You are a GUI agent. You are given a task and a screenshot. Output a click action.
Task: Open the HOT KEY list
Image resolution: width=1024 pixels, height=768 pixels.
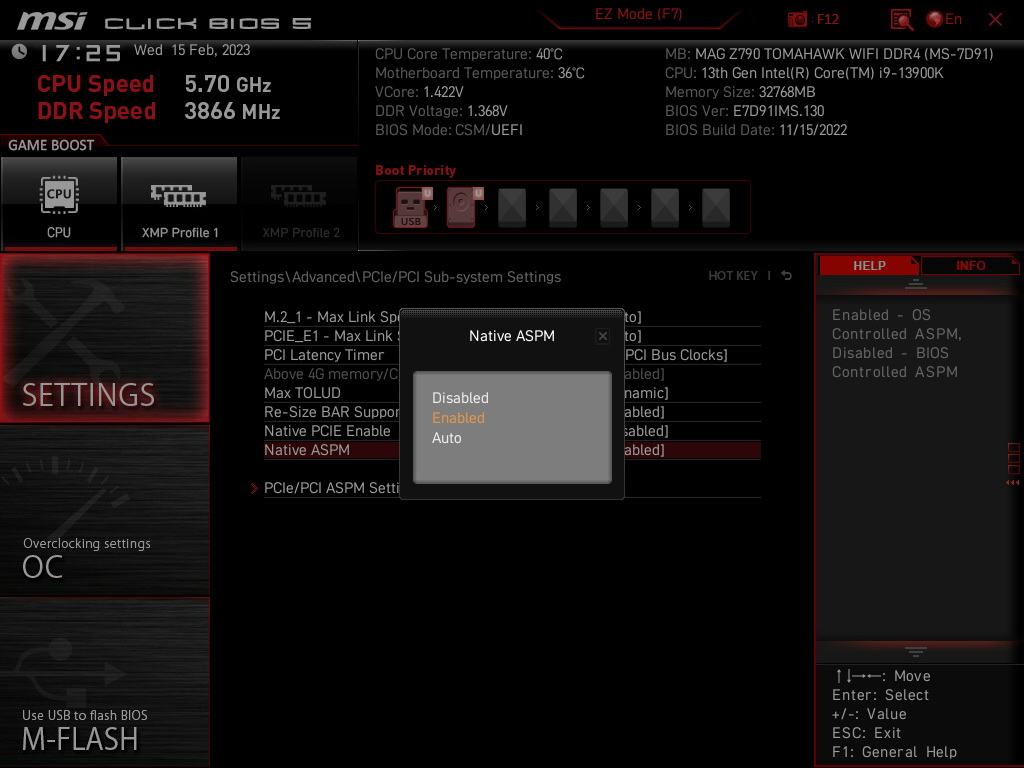(x=733, y=276)
